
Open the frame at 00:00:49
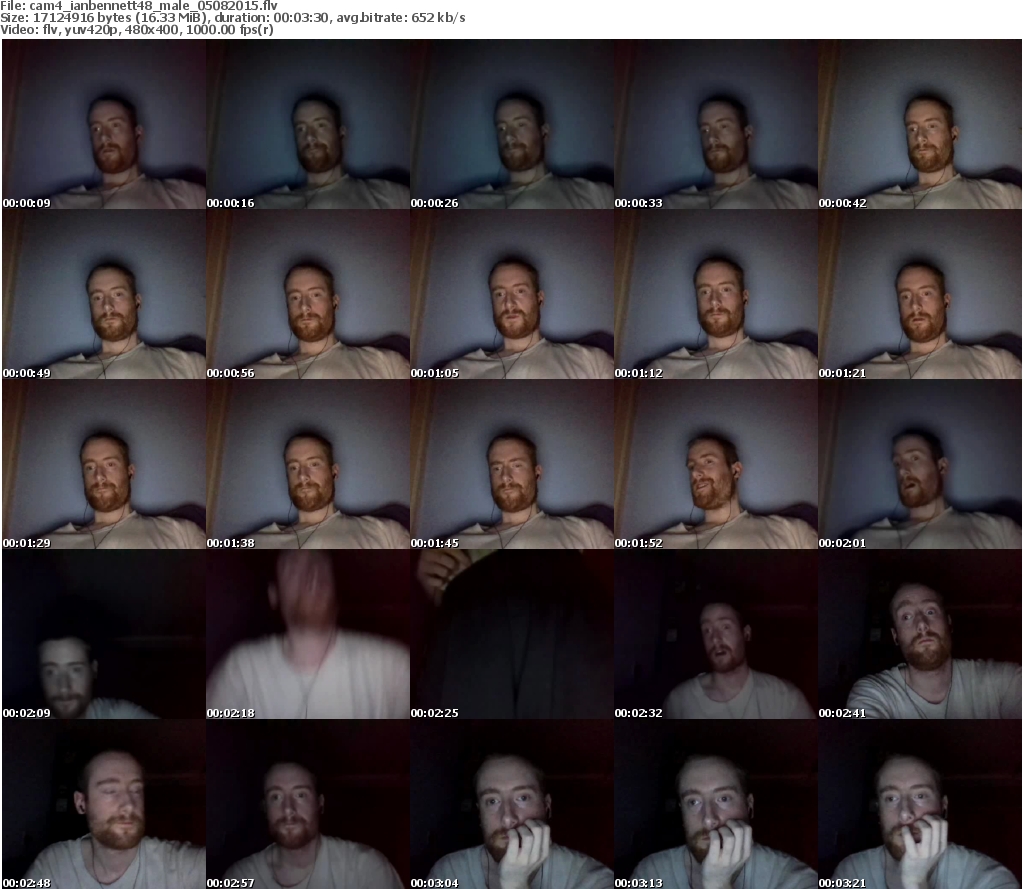(104, 294)
